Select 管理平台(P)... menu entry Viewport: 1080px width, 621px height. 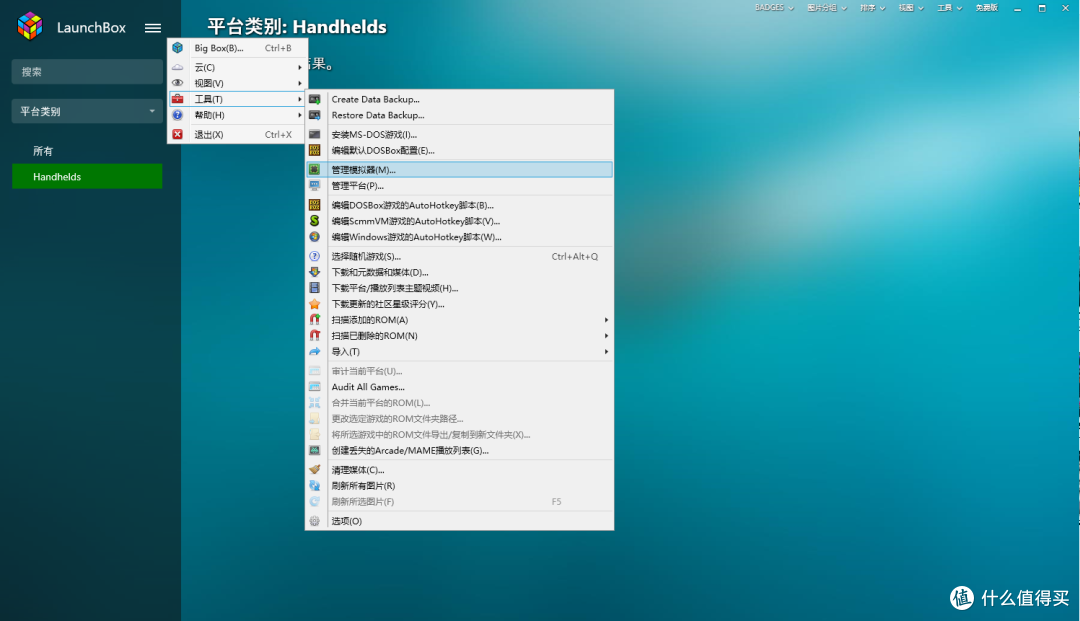[459, 186]
